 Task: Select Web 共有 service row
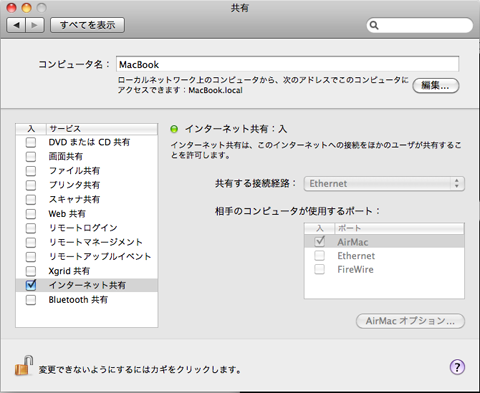[87, 214]
